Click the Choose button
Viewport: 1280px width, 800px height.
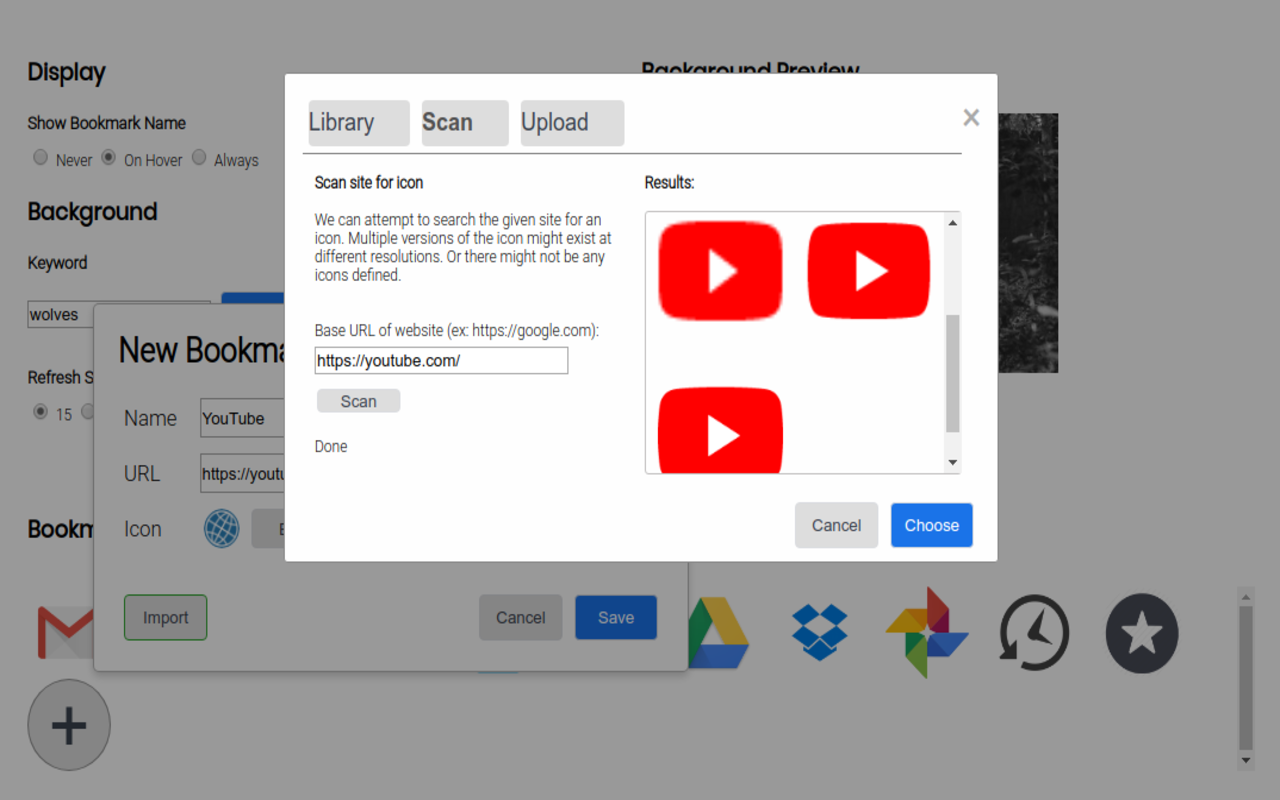[932, 525]
